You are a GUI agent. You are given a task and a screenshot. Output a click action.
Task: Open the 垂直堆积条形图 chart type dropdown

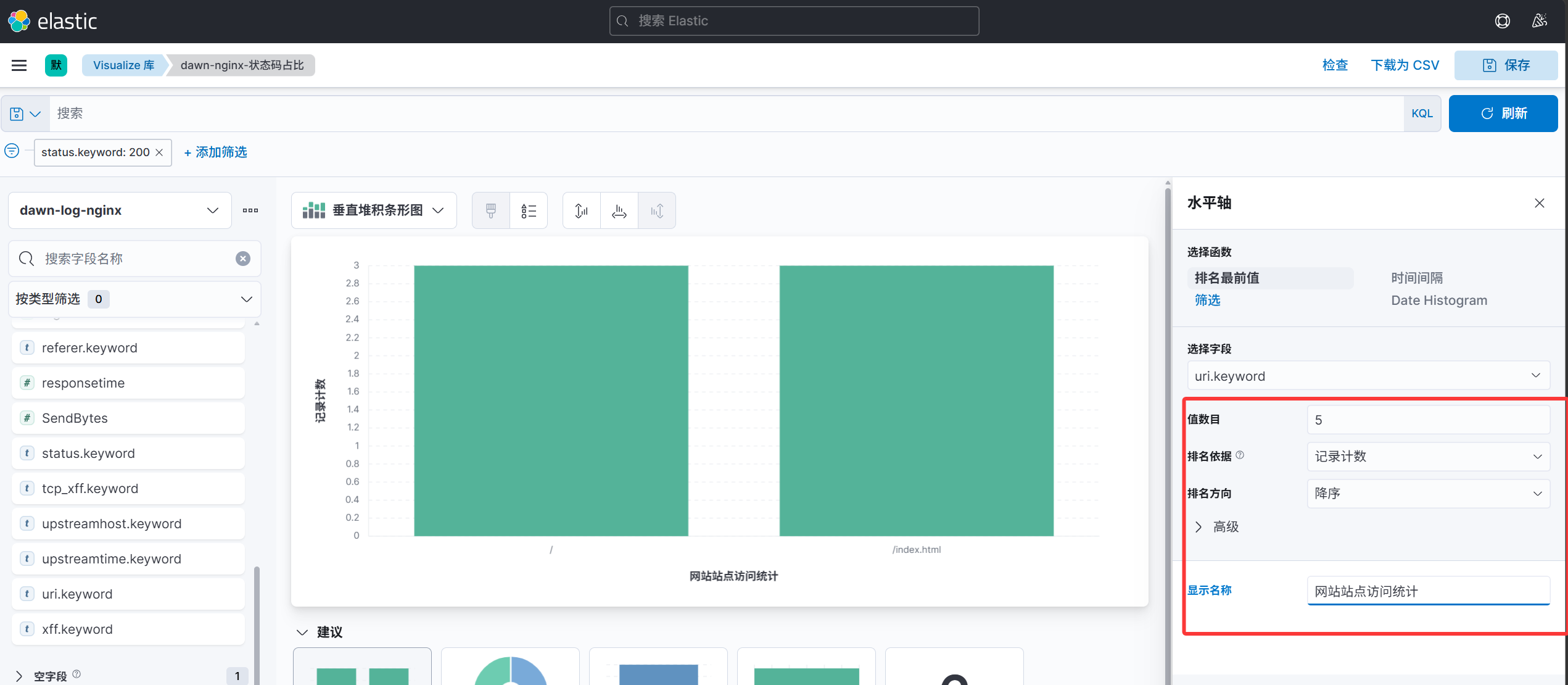click(374, 210)
